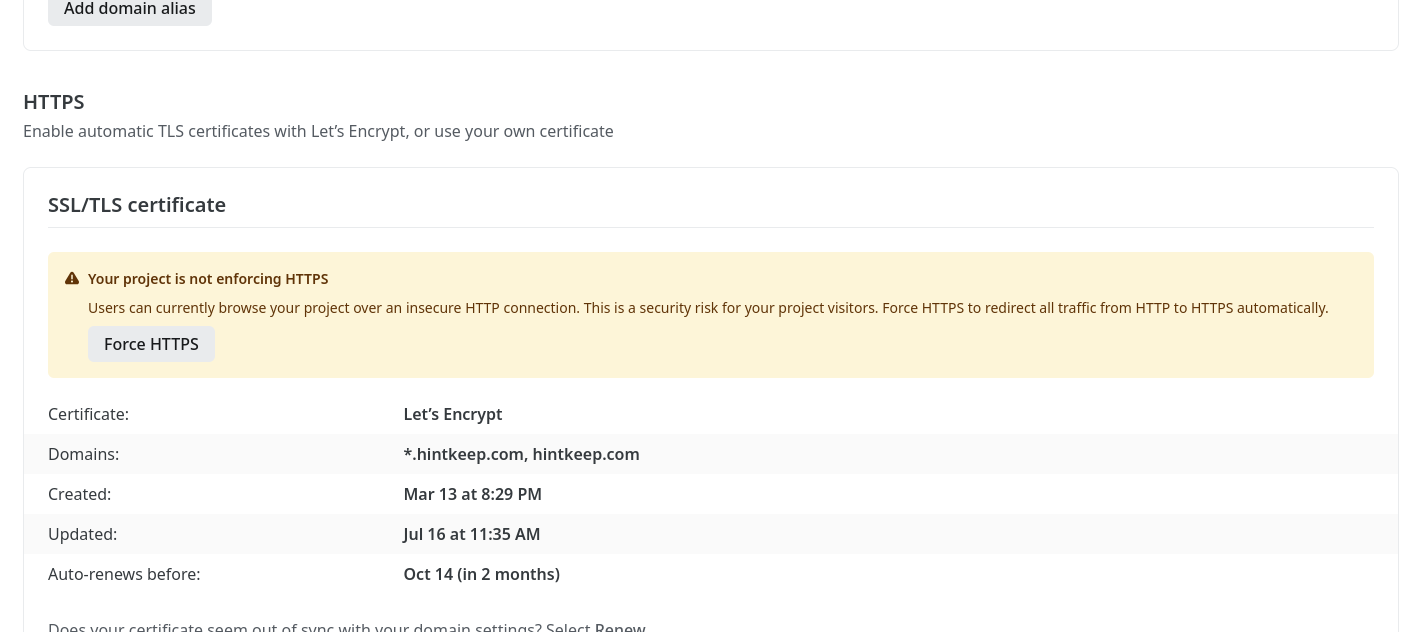Select the HTTPS section heading

[54, 102]
